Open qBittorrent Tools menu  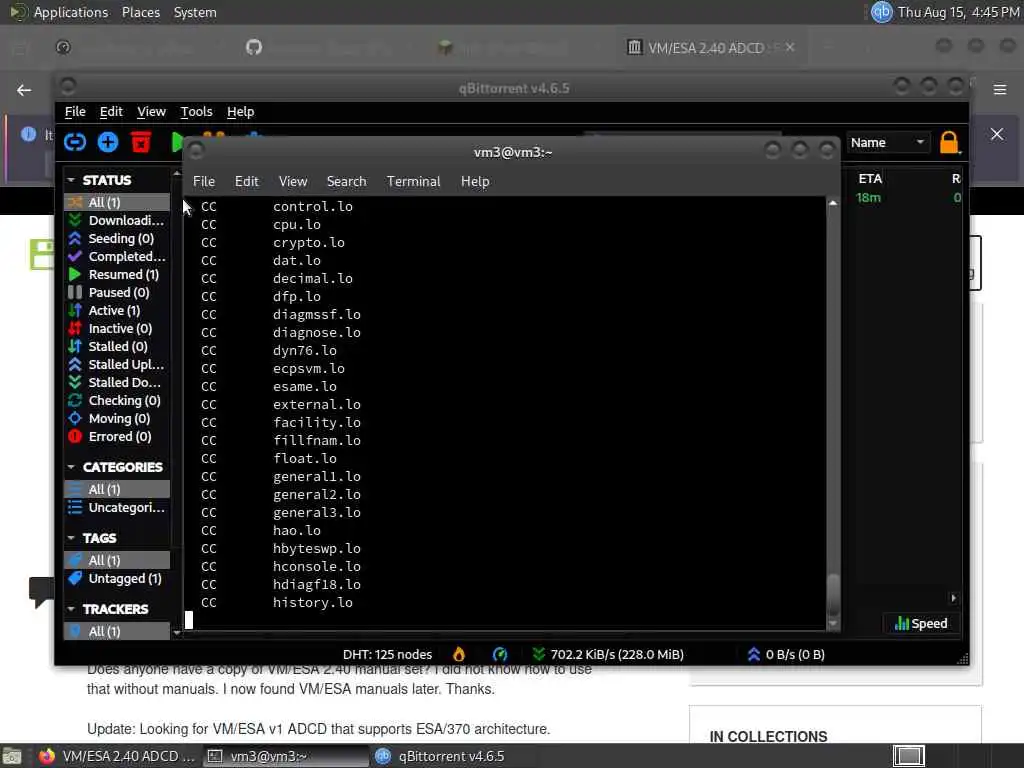coord(197,112)
